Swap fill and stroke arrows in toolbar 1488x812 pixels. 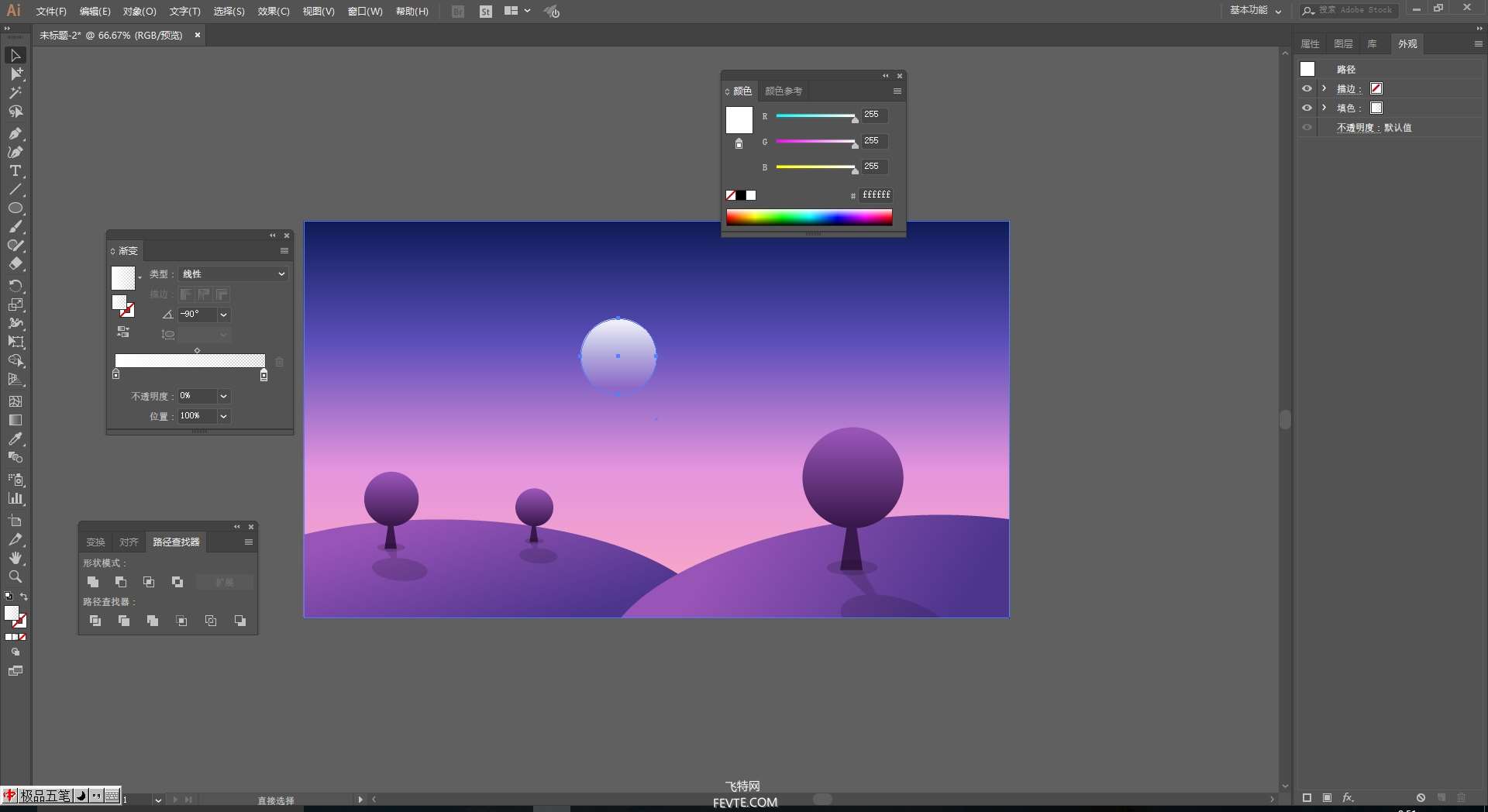(24, 597)
